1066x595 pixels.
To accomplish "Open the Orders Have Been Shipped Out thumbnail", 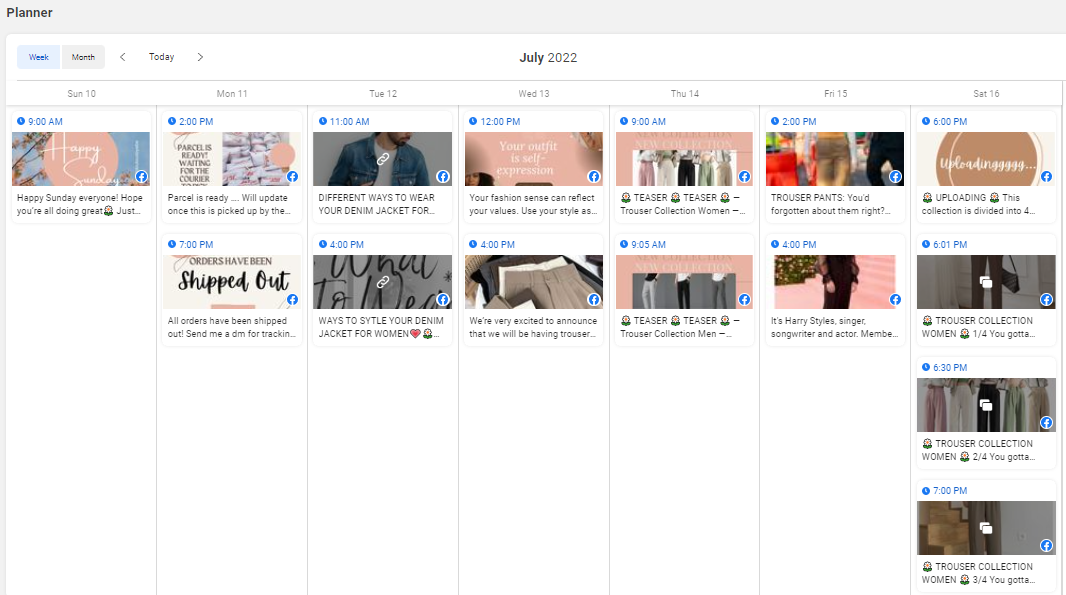I will [x=232, y=282].
